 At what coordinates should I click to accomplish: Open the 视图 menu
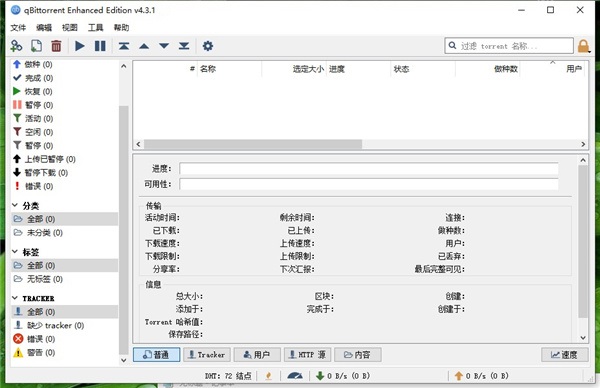(x=70, y=28)
